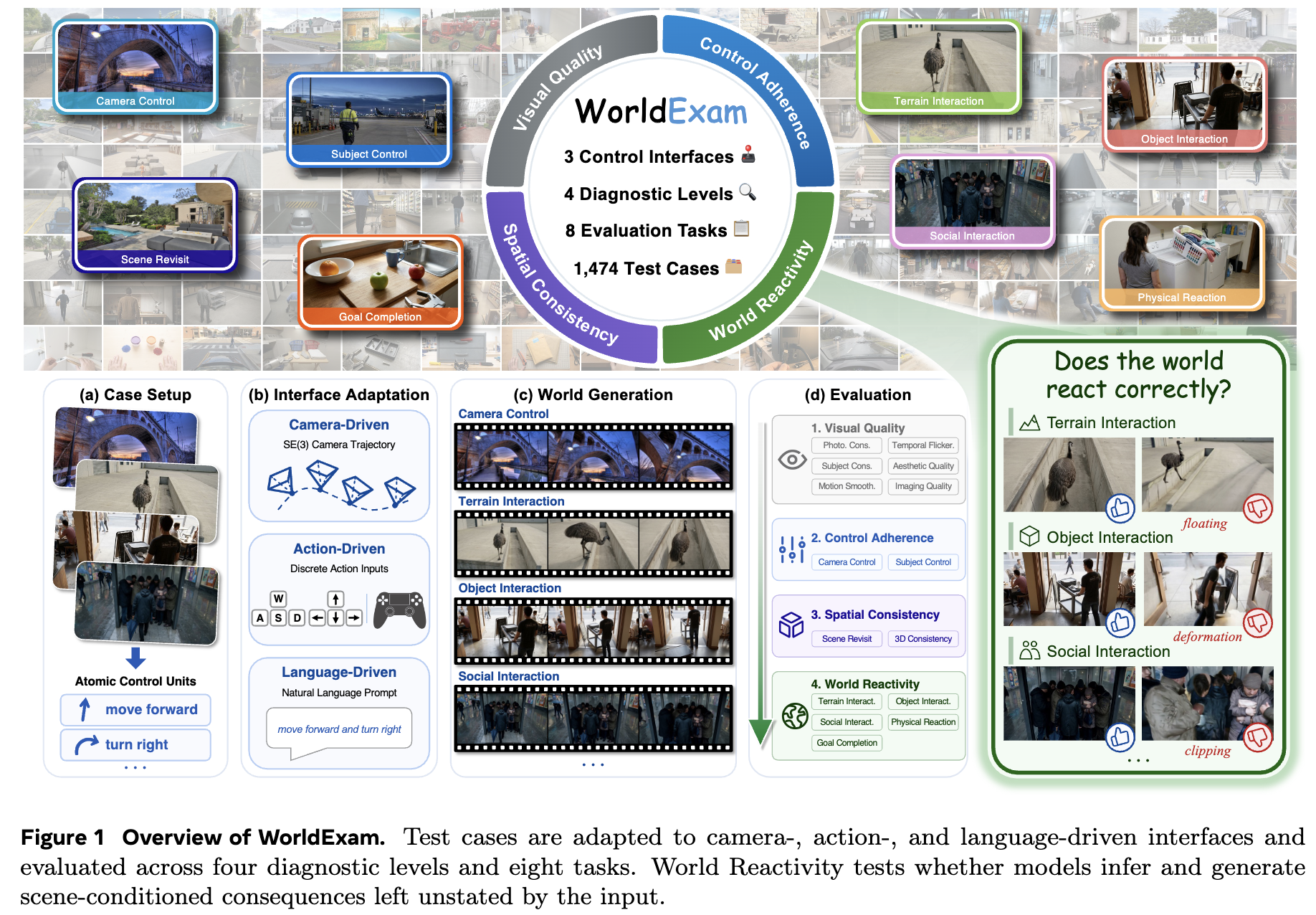The height and width of the screenshot is (915, 1316).
Task: Click the left arrow key icon
Action: [318, 617]
